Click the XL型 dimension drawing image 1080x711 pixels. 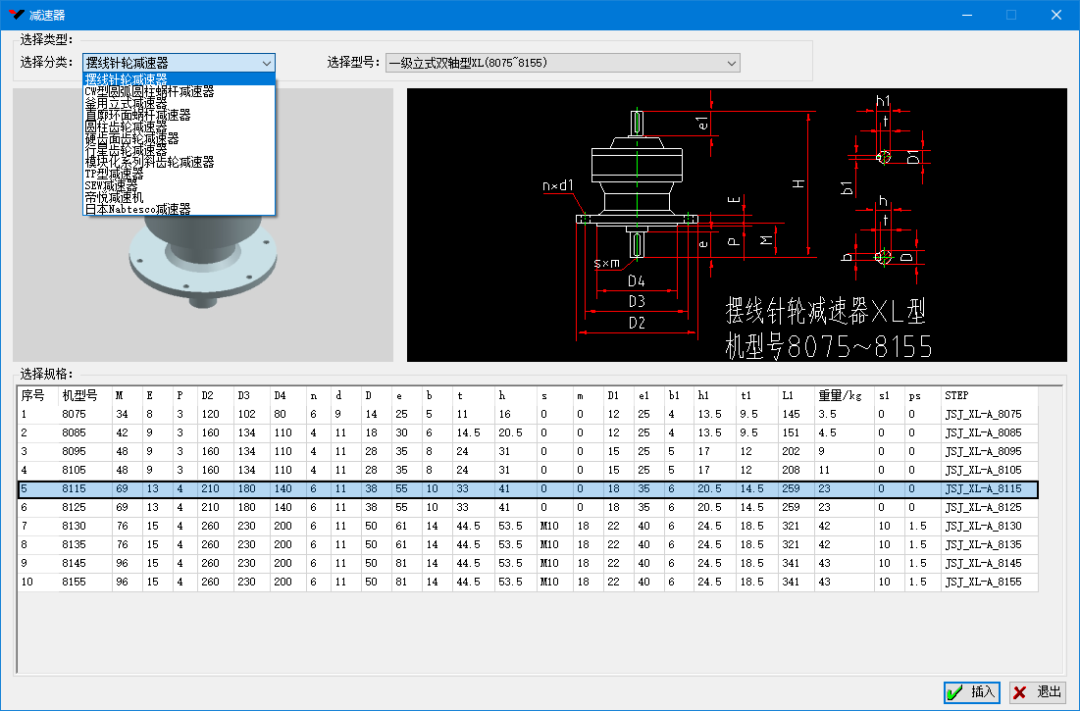pyautogui.click(x=737, y=225)
